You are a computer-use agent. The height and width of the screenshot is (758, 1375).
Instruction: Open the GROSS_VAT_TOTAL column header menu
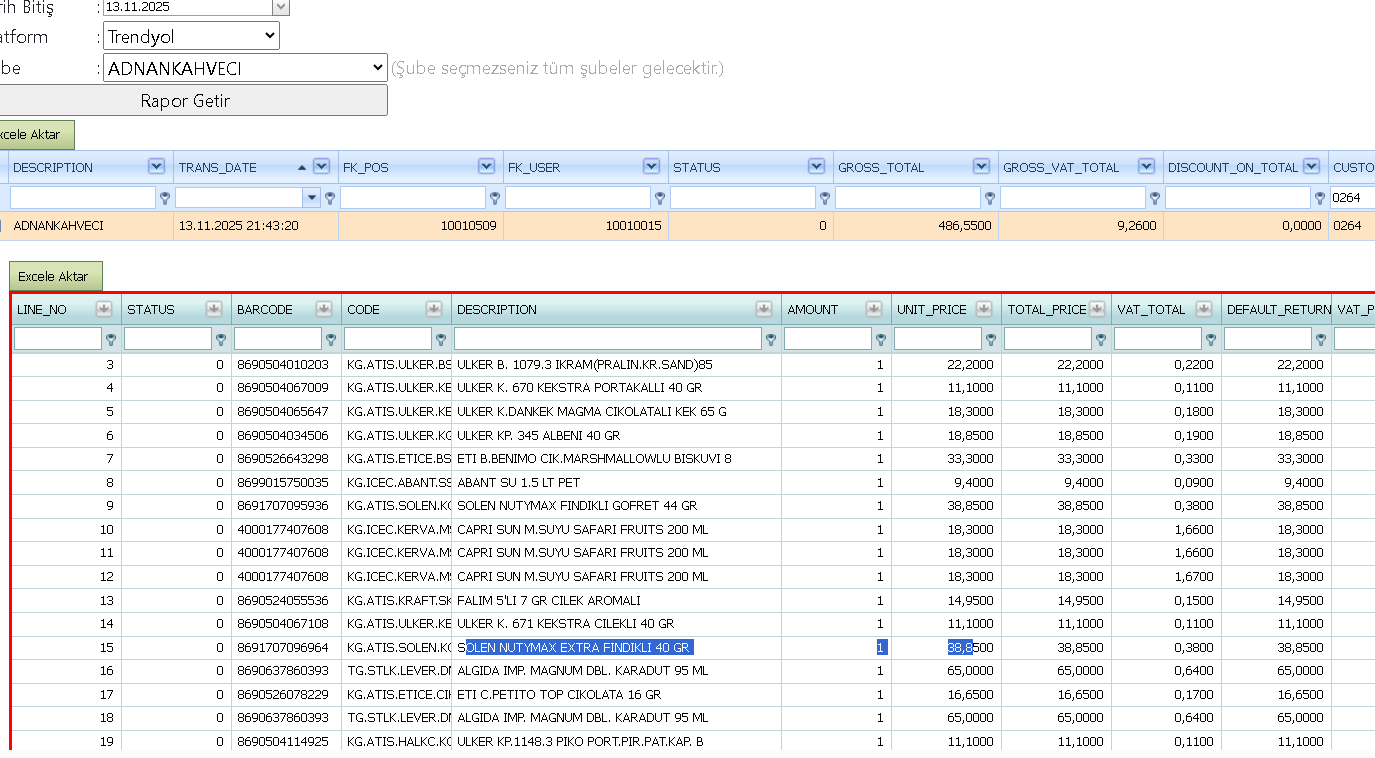tap(1146, 167)
